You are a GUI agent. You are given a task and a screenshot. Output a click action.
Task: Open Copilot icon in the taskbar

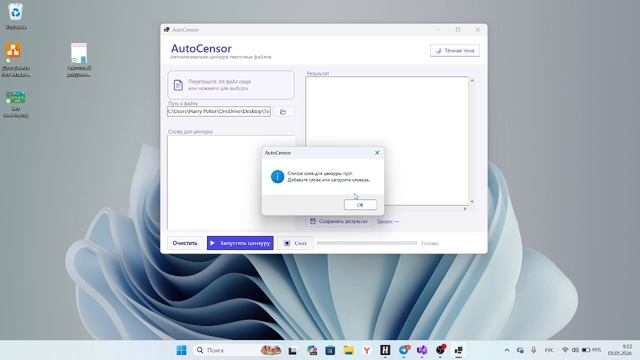[312, 350]
